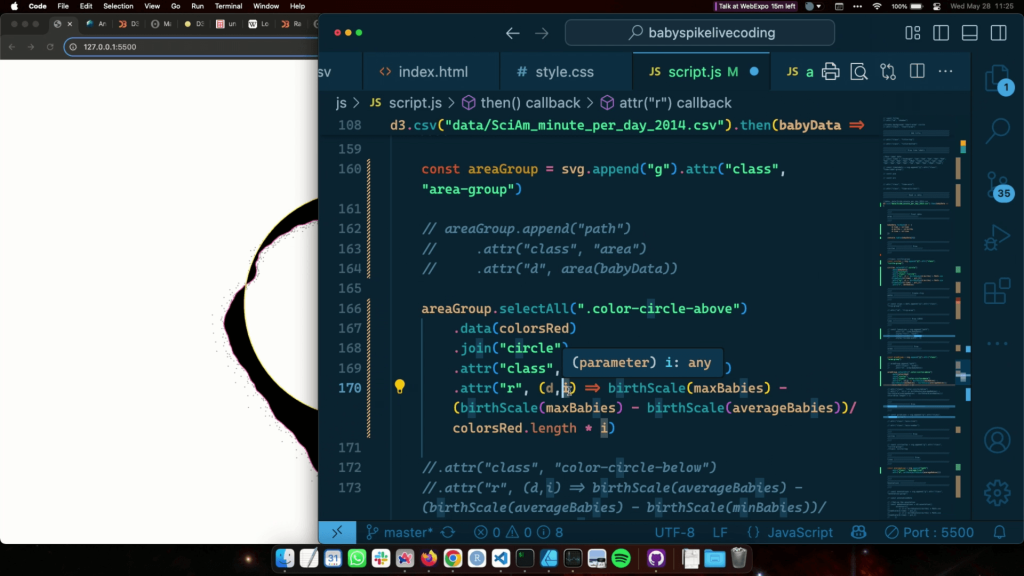Open the Search view in activity bar
1024x576 pixels.
(x=996, y=130)
